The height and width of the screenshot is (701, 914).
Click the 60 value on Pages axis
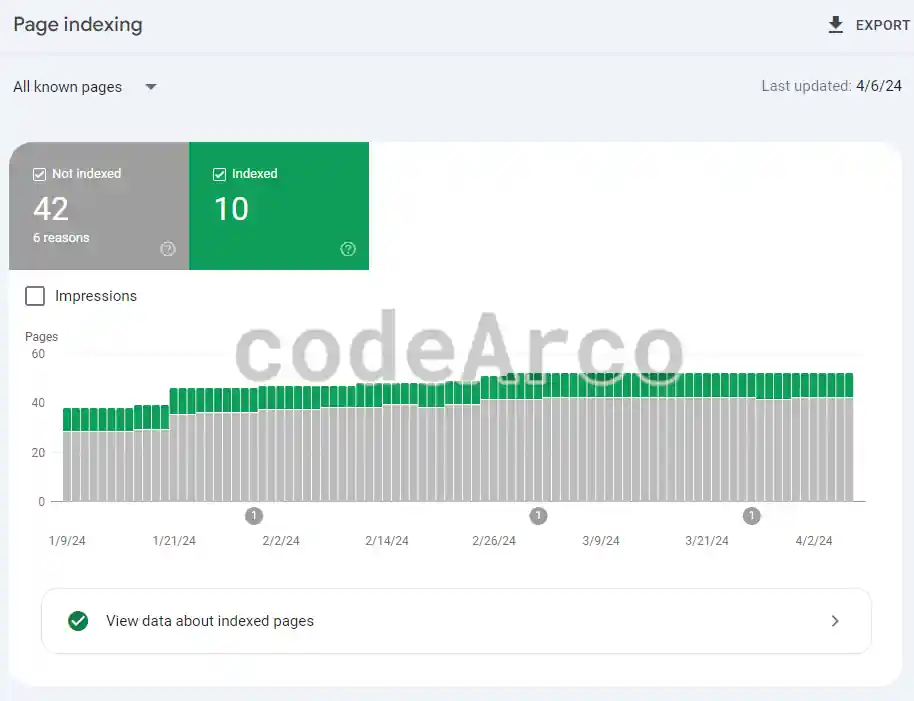pyautogui.click(x=38, y=354)
